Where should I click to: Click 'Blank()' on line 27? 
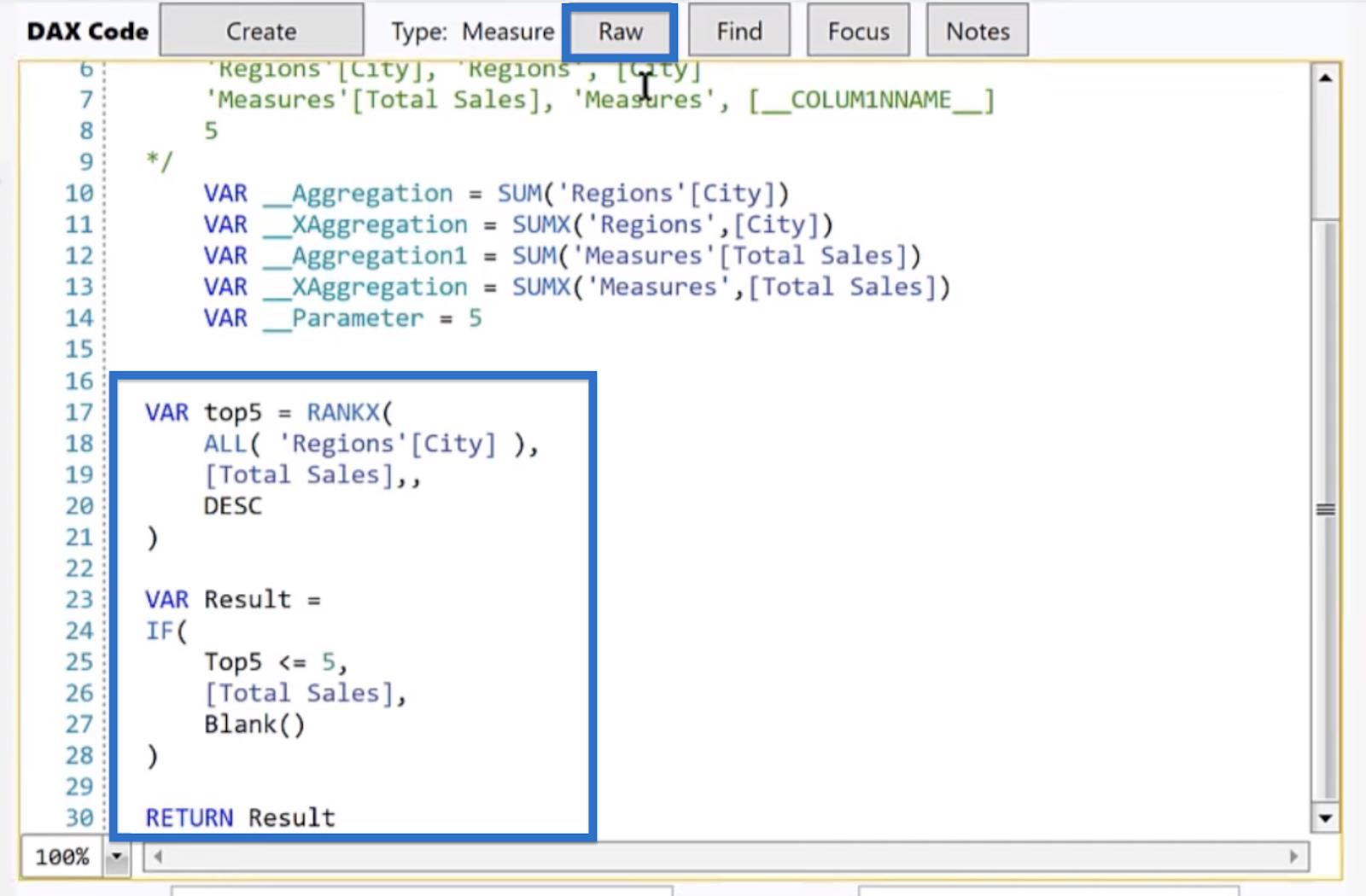tap(254, 724)
